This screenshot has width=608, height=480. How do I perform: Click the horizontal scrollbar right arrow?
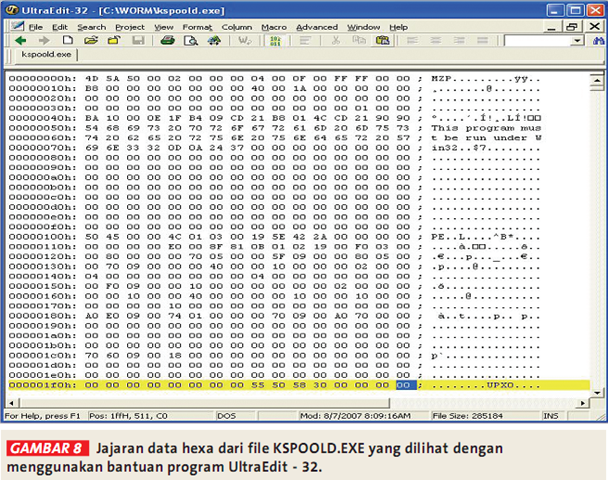click(x=582, y=403)
